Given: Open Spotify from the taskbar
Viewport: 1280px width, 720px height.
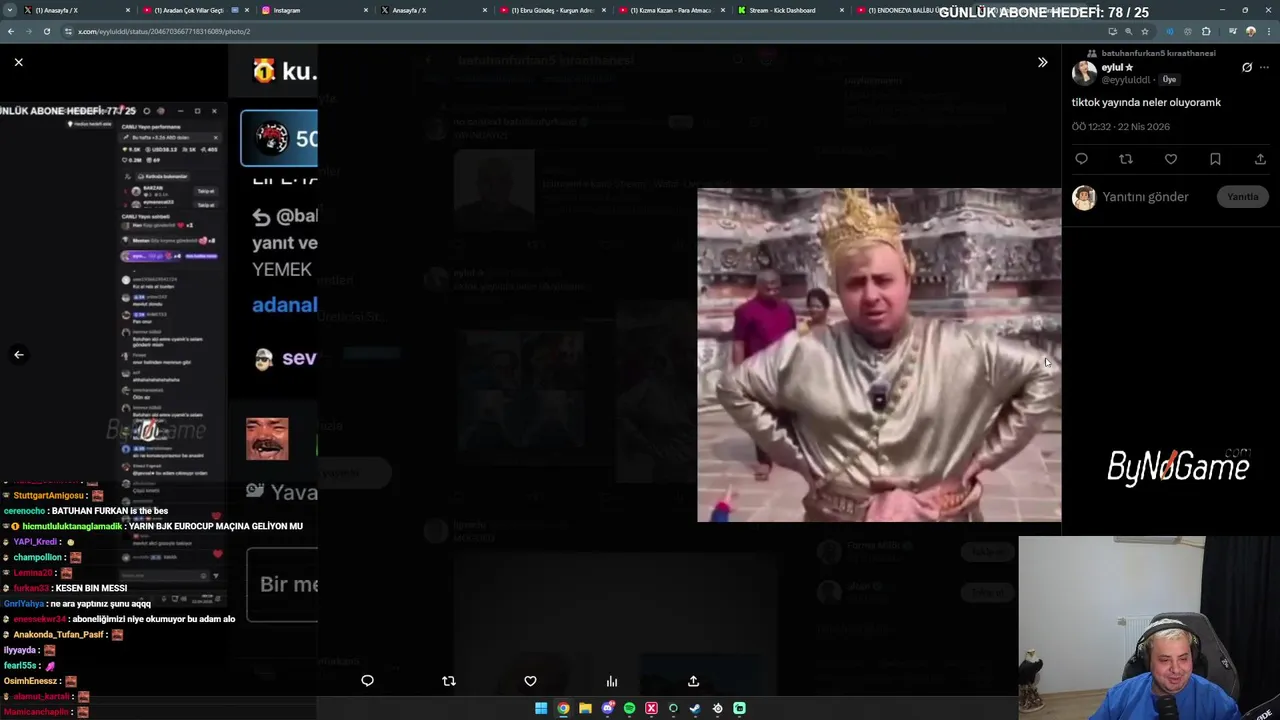Looking at the screenshot, I should pyautogui.click(x=629, y=708).
